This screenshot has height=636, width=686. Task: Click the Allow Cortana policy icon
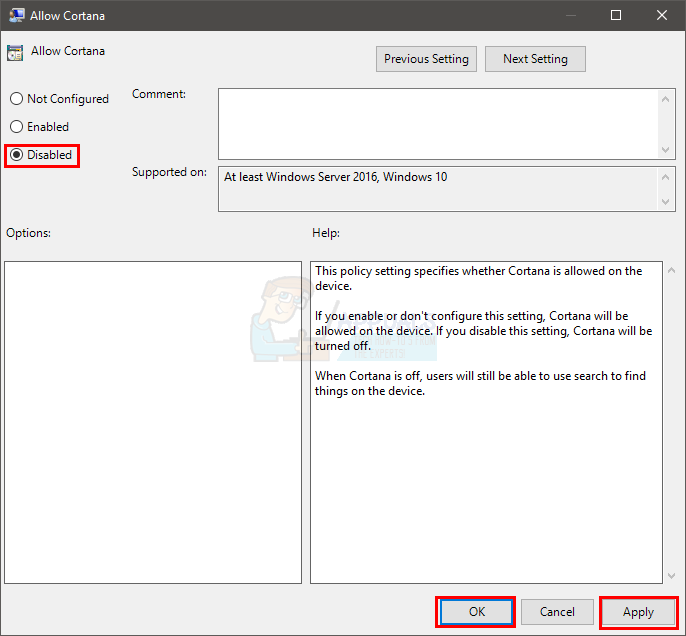tap(15, 53)
